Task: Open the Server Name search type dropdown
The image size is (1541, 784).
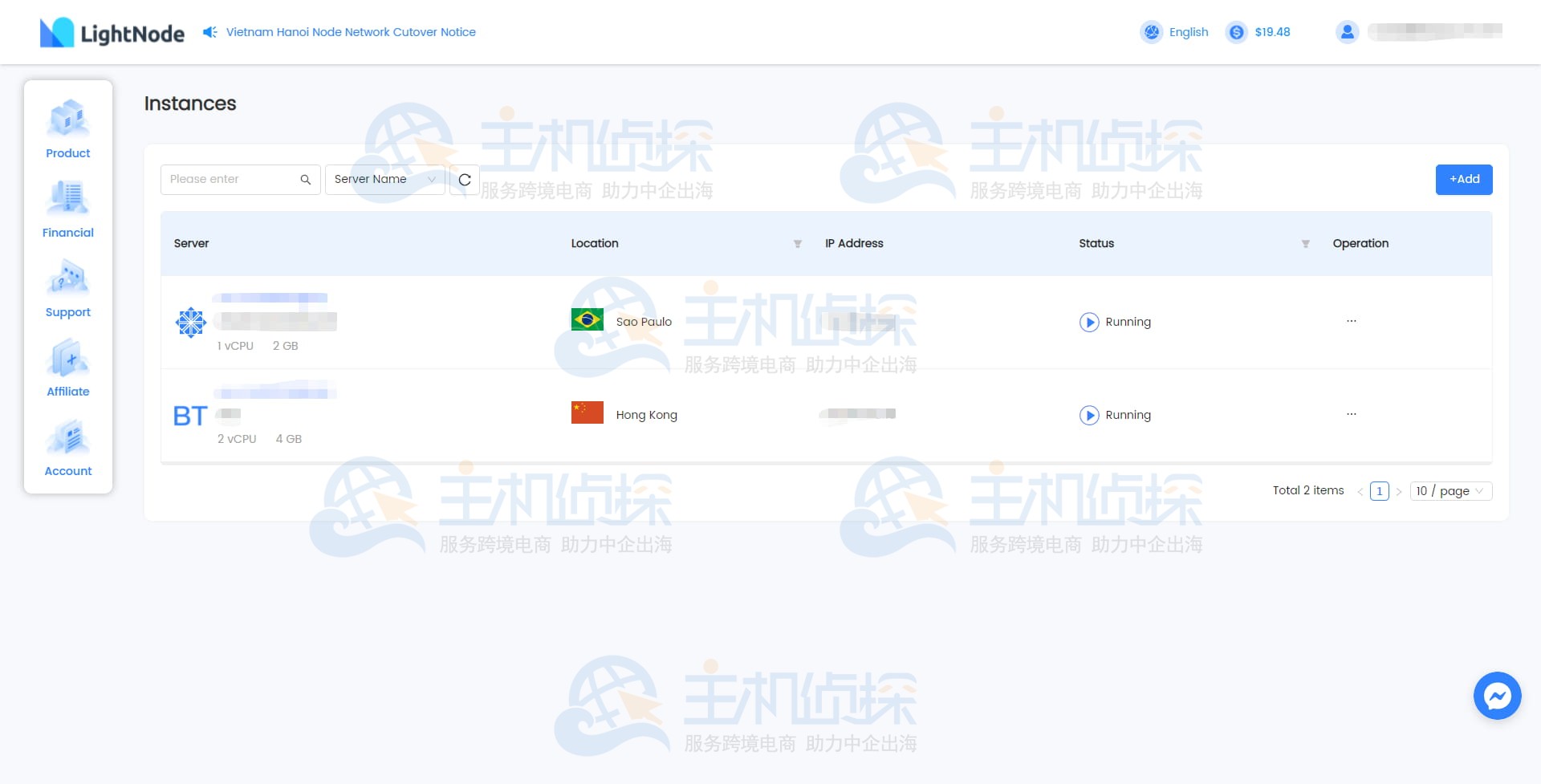Action: pos(385,179)
